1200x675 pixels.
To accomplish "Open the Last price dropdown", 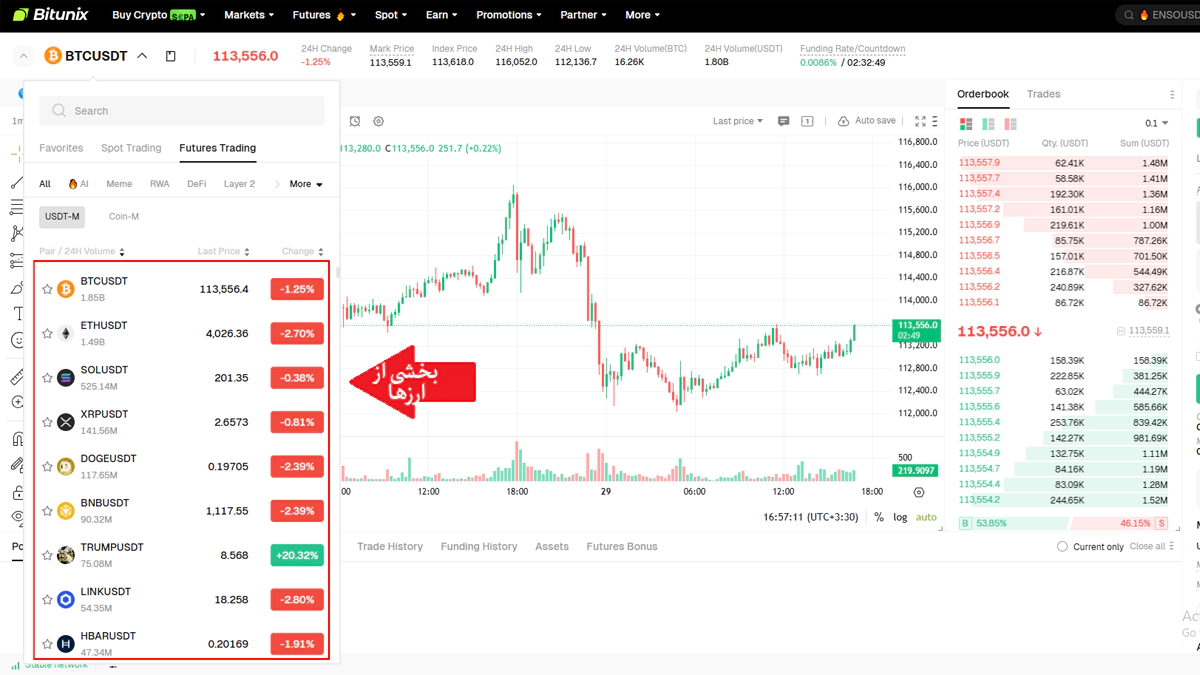I will 737,121.
